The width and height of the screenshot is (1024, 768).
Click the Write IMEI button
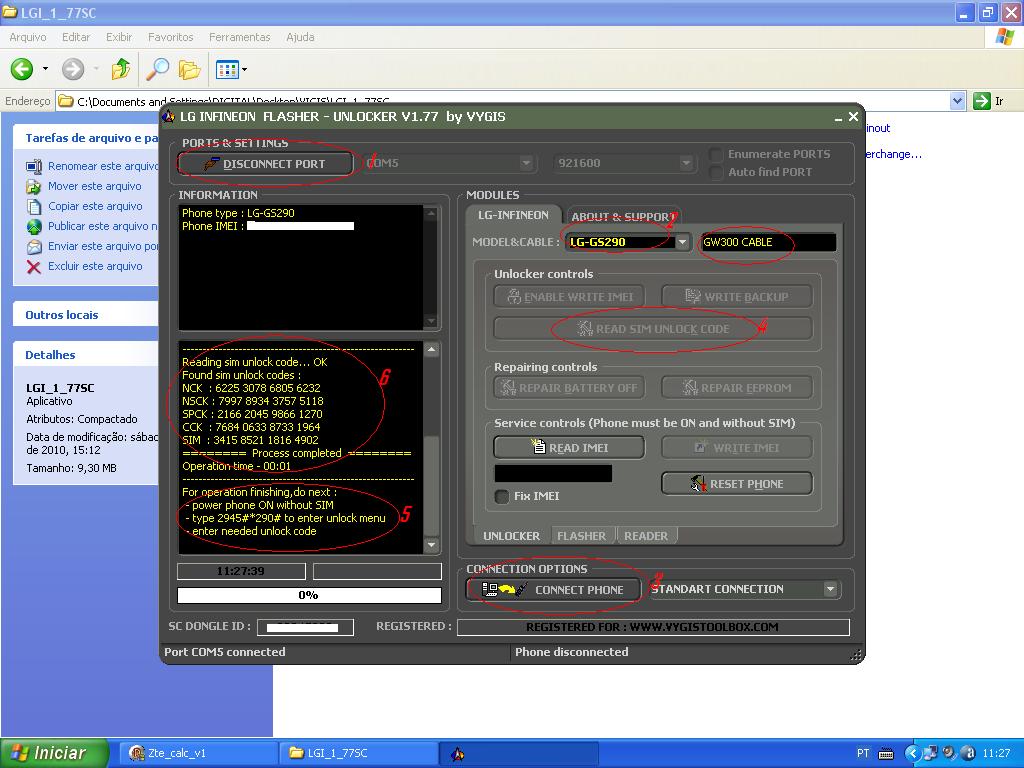coord(737,447)
